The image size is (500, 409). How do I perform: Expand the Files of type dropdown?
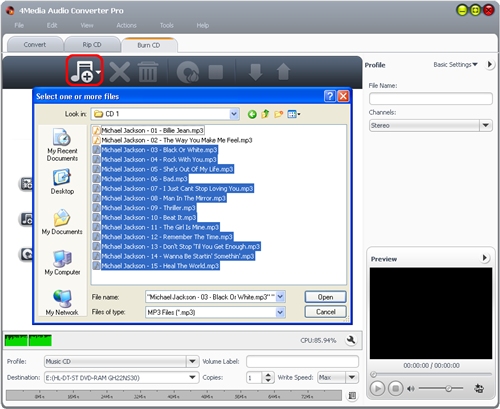coord(280,312)
